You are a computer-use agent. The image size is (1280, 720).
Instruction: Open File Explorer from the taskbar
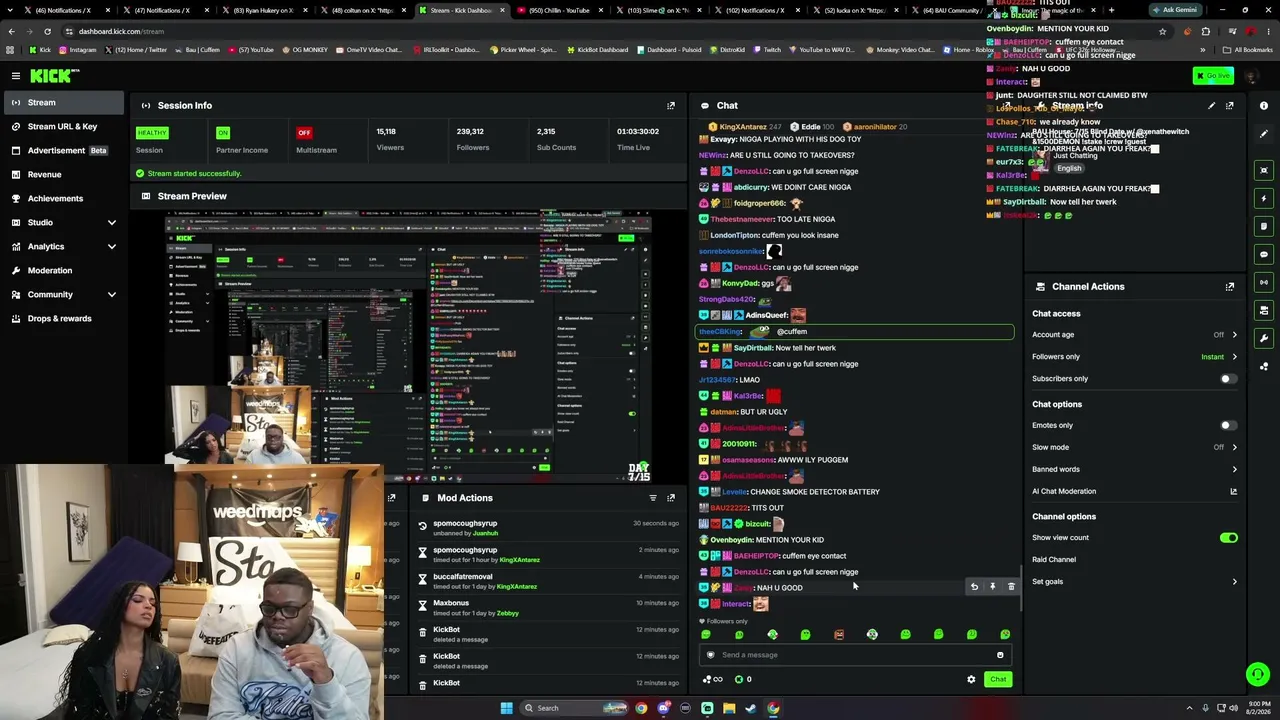click(x=729, y=708)
